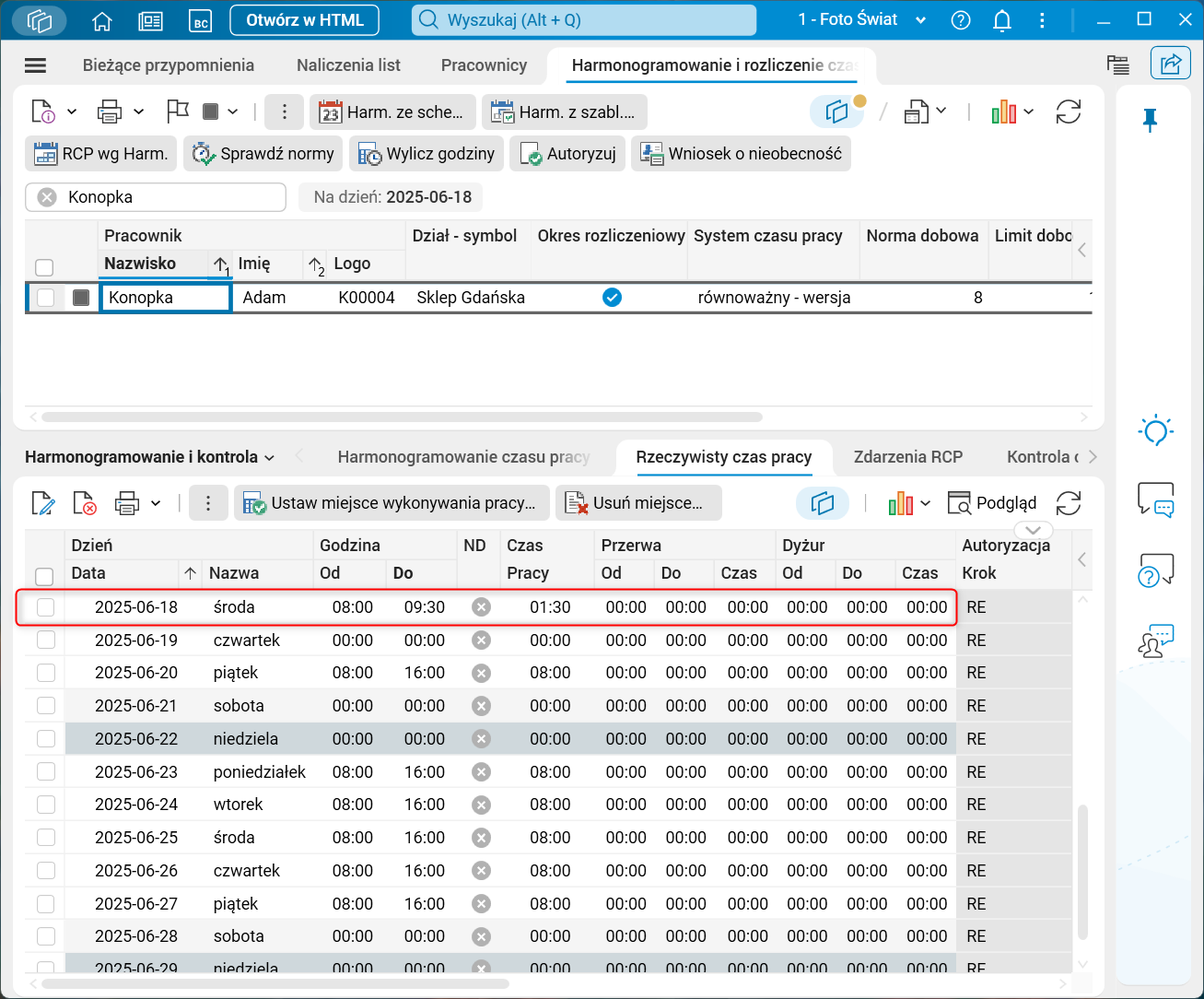Select checkbox for 2025-06-20 piątek row

(45, 673)
